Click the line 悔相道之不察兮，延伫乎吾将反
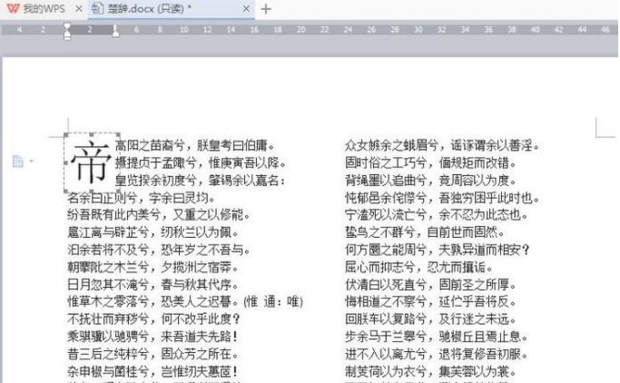 (x=431, y=302)
